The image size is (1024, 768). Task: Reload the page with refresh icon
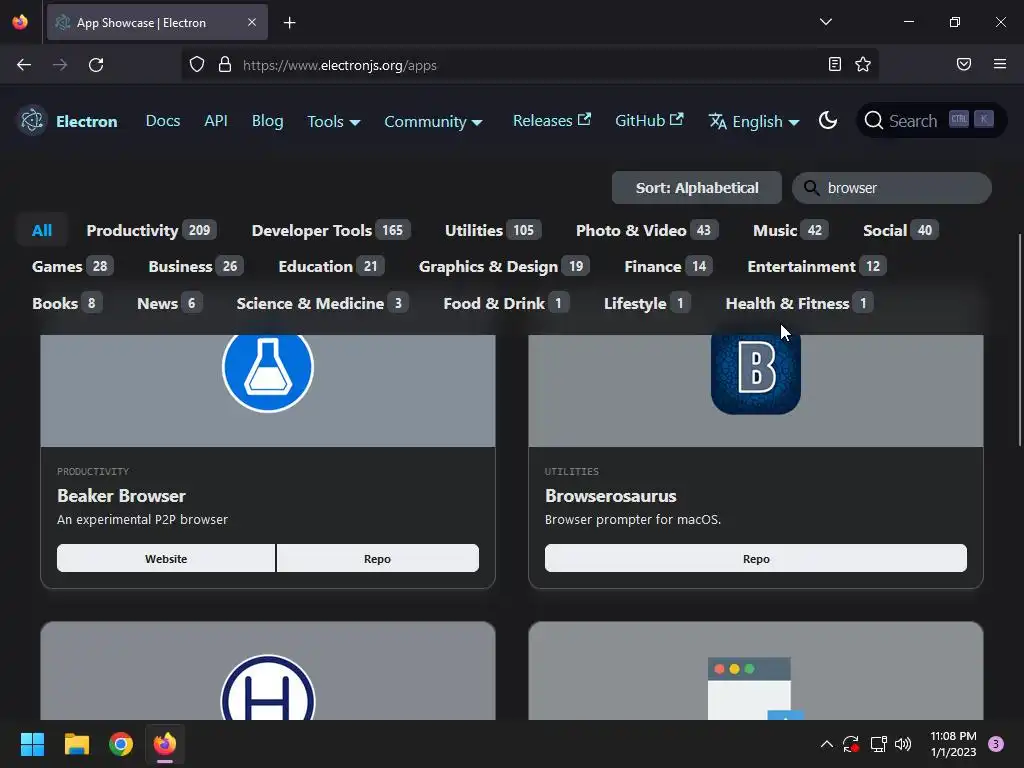click(96, 65)
